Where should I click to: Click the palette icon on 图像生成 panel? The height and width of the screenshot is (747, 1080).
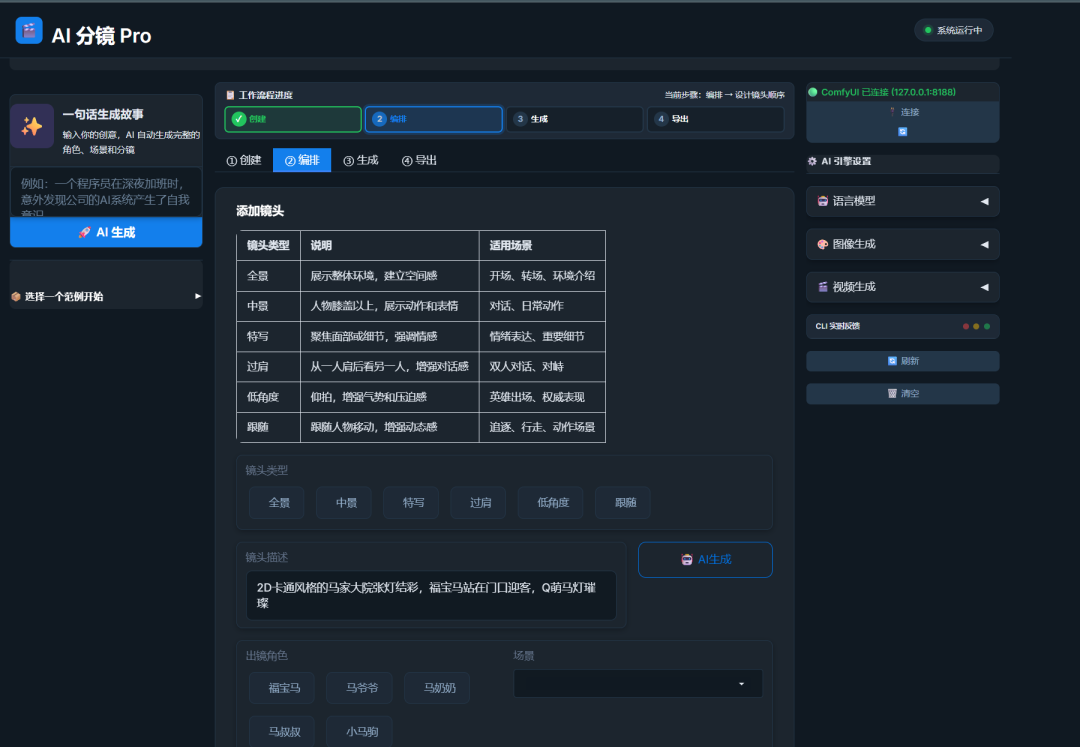820,243
